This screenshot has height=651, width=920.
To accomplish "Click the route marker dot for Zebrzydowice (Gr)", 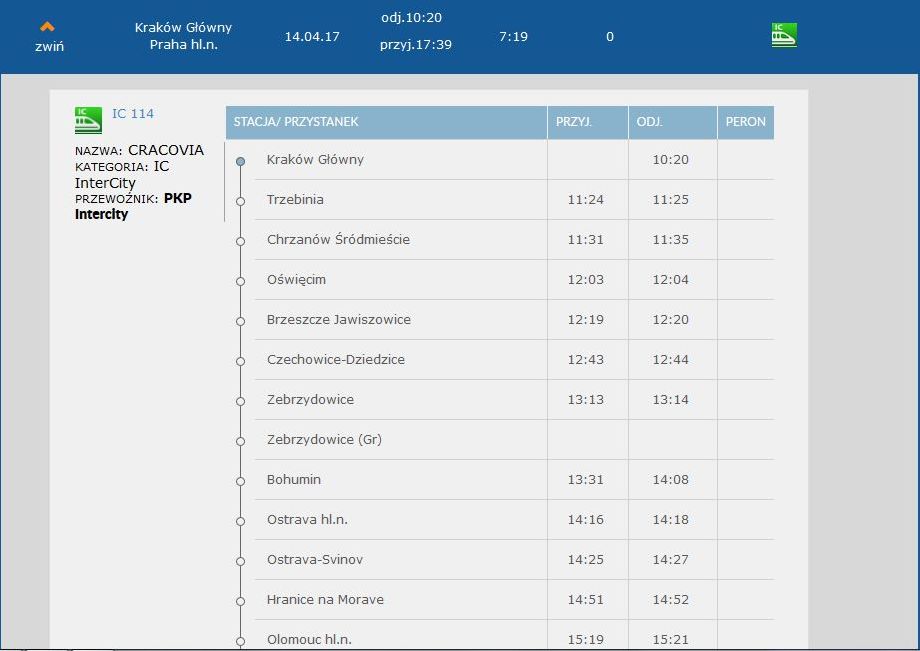I will [x=241, y=441].
